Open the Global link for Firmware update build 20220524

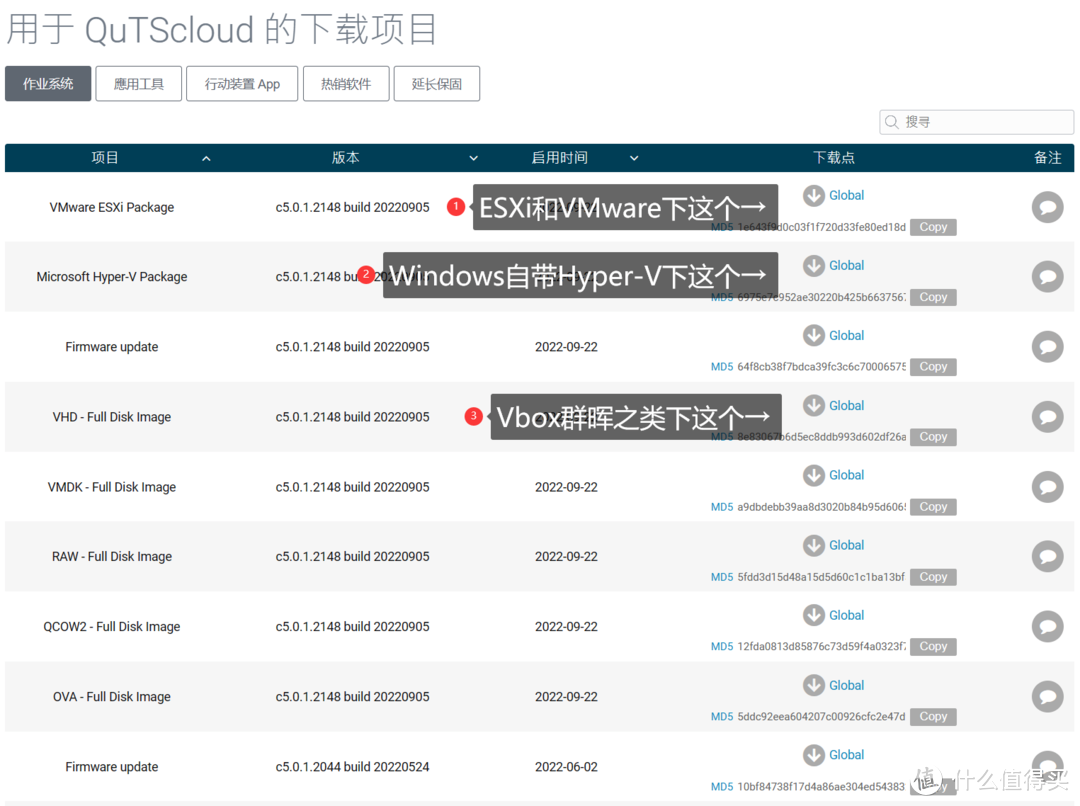pos(847,755)
